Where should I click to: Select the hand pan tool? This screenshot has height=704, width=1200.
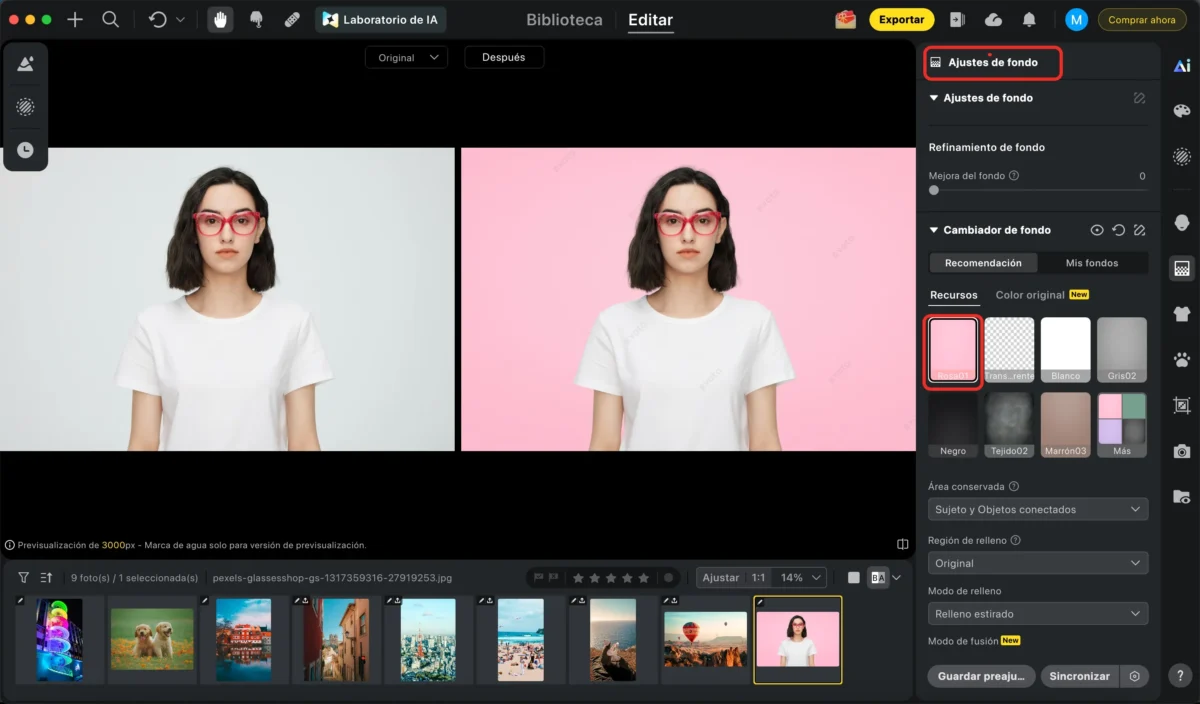pyautogui.click(x=220, y=20)
